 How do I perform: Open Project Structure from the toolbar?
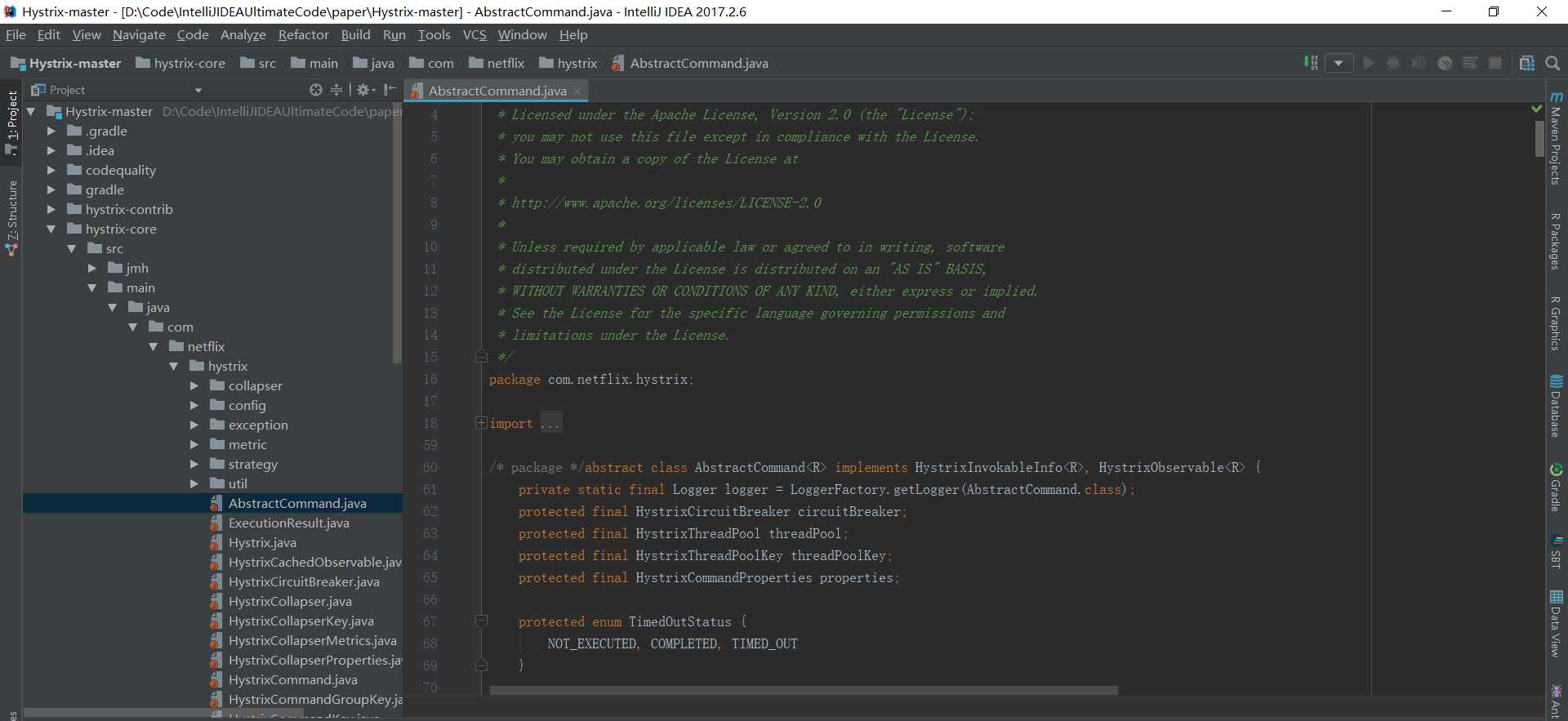pos(1526,63)
